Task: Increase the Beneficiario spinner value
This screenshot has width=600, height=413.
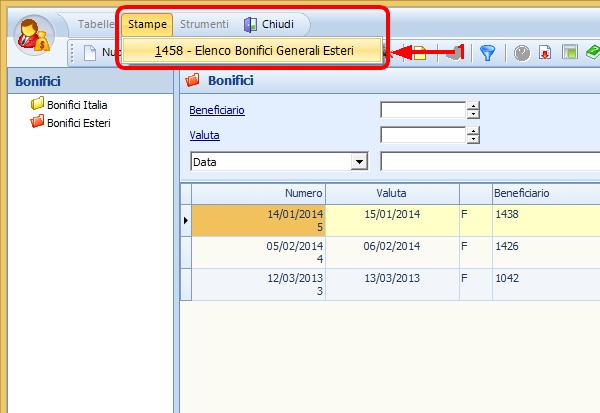Action: (474, 105)
